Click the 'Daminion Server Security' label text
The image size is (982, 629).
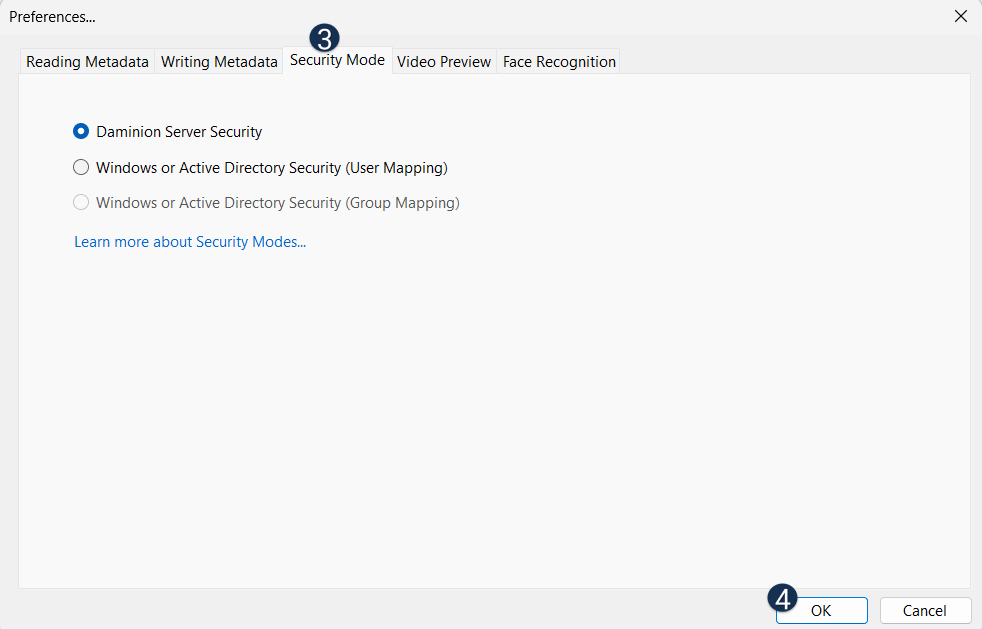tap(179, 131)
